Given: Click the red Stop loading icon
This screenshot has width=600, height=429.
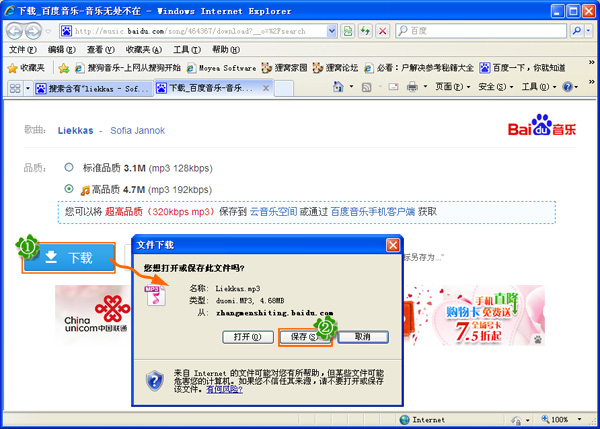Looking at the screenshot, I should coord(382,31).
